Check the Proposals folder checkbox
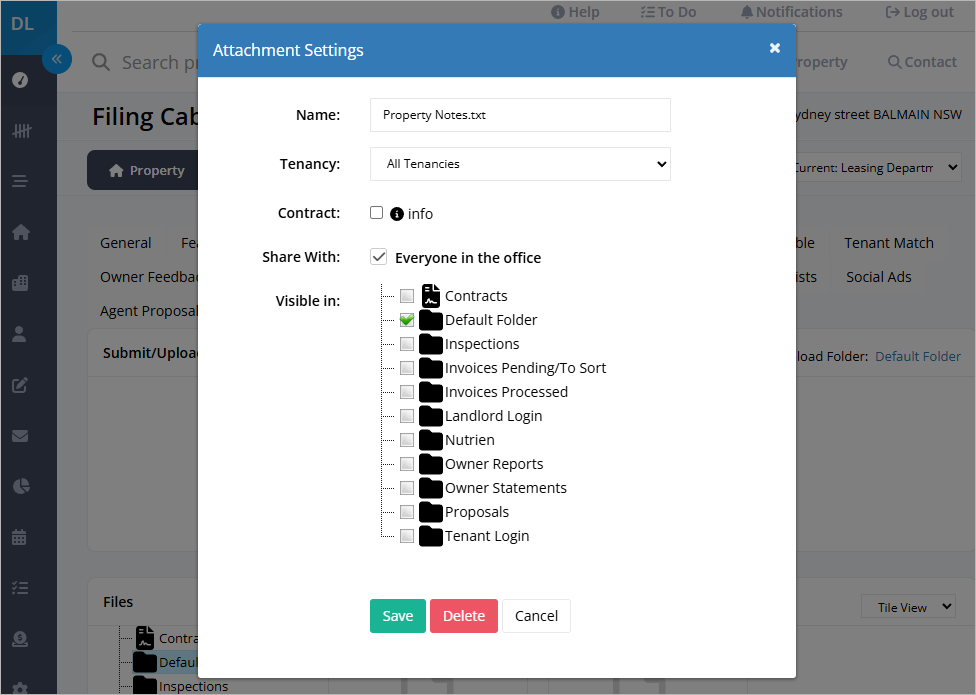The image size is (976, 695). tap(407, 512)
